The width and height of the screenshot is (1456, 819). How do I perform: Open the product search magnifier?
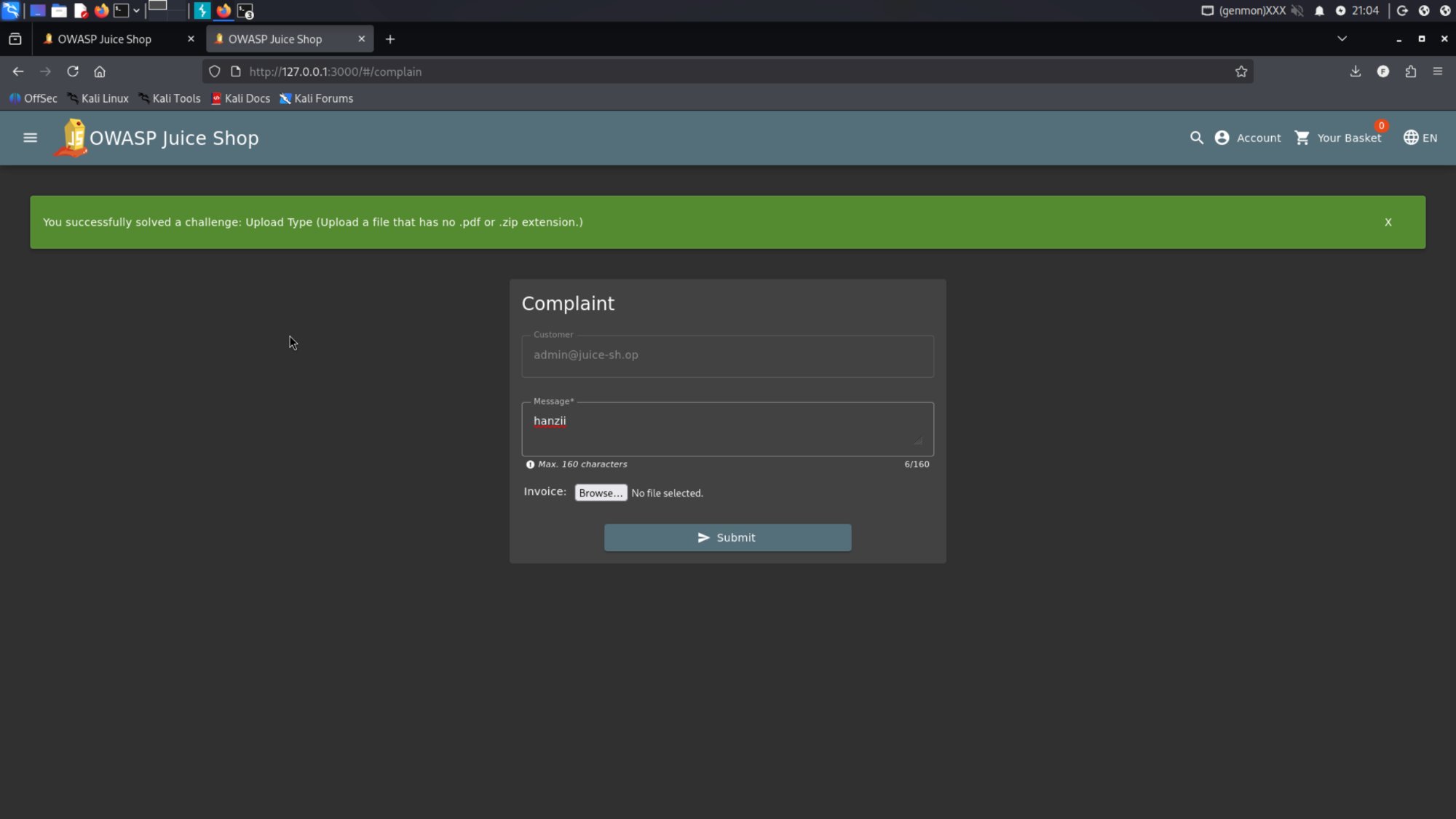tap(1196, 138)
